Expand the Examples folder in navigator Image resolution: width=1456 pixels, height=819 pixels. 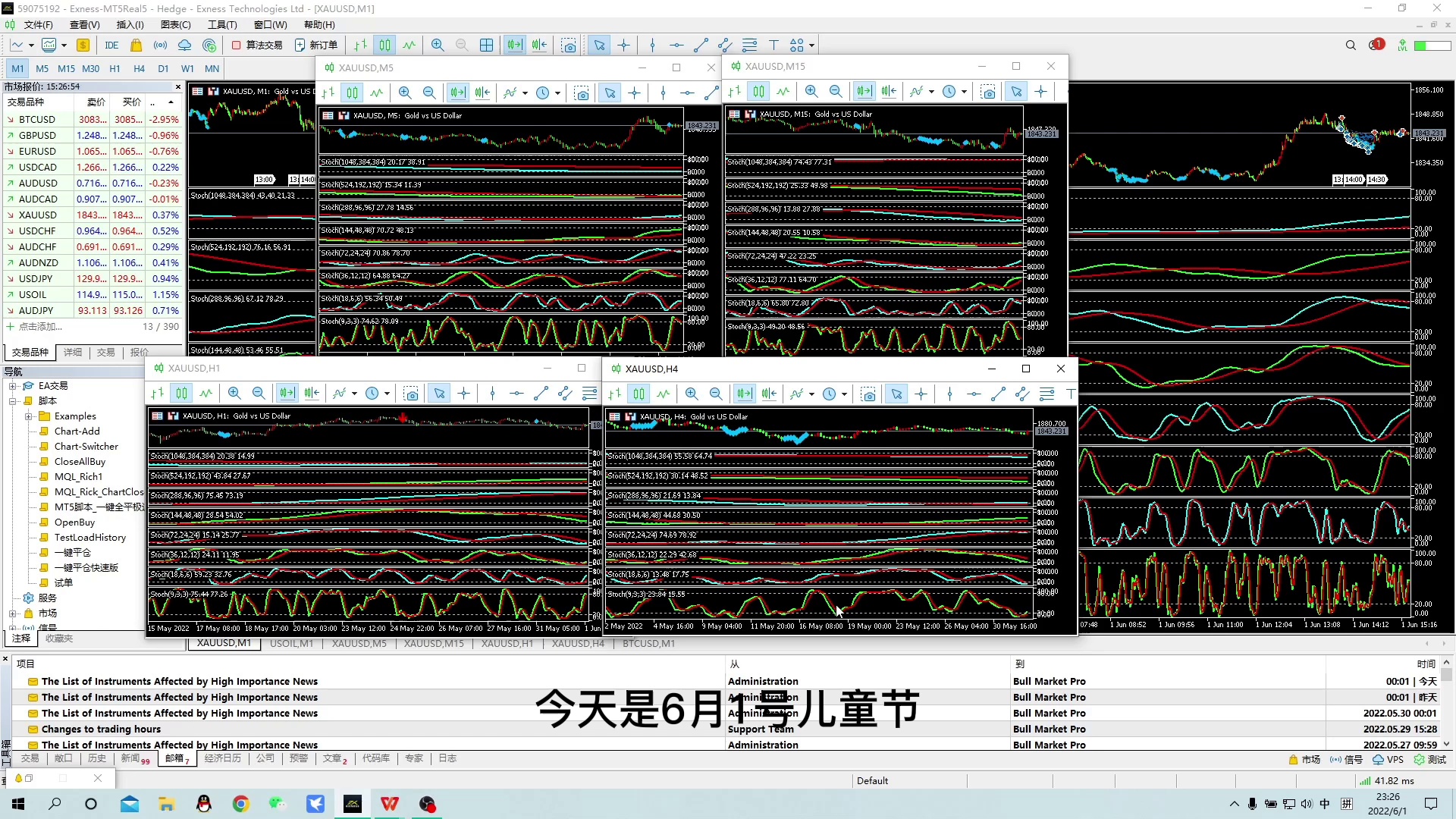tap(28, 416)
